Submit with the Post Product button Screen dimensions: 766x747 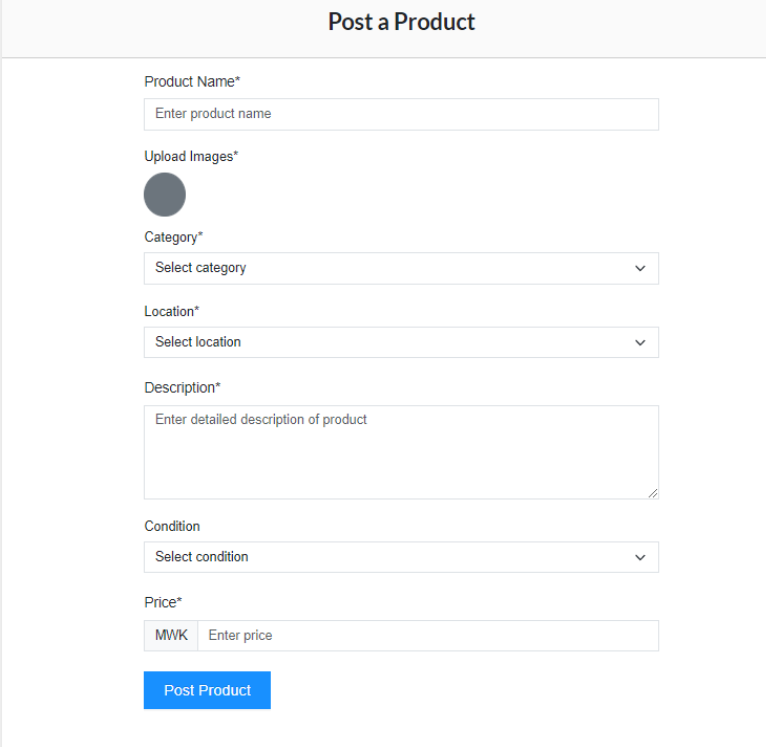pos(207,690)
